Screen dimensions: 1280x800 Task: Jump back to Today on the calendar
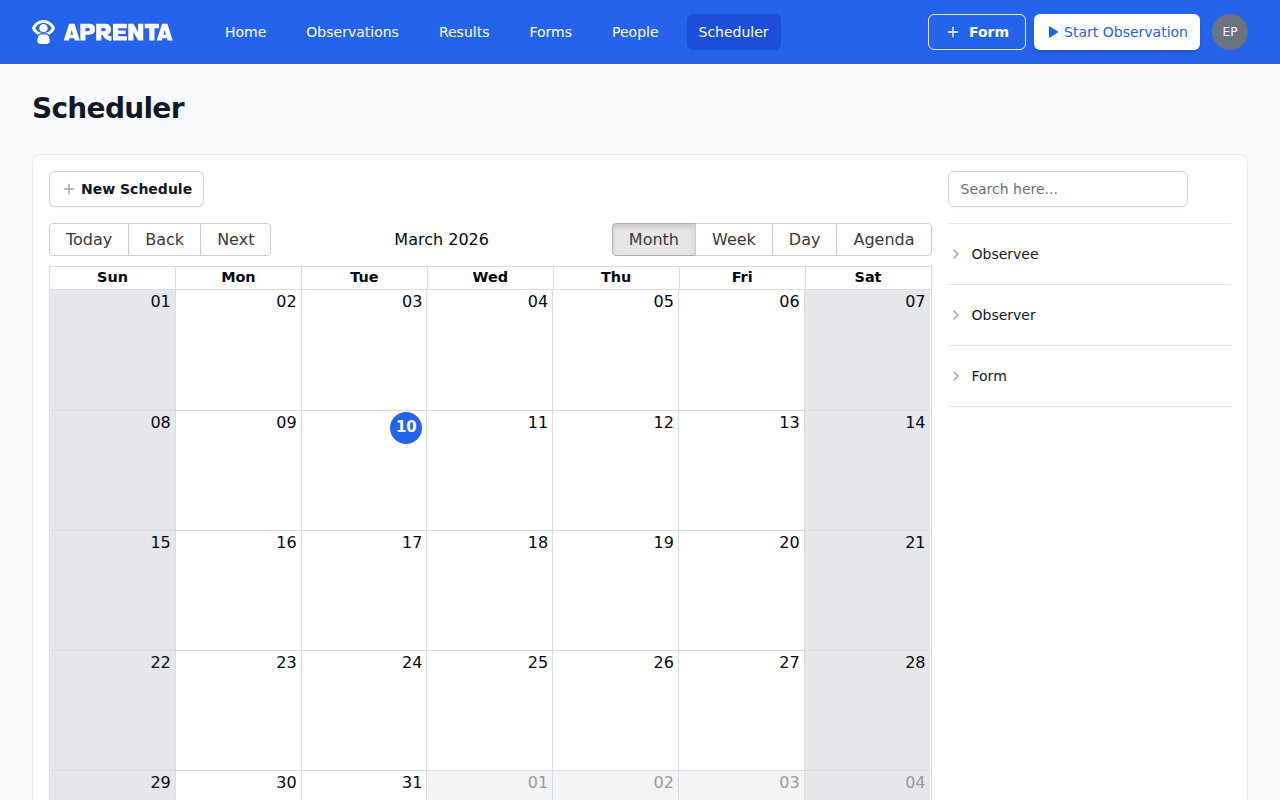pyautogui.click(x=89, y=239)
